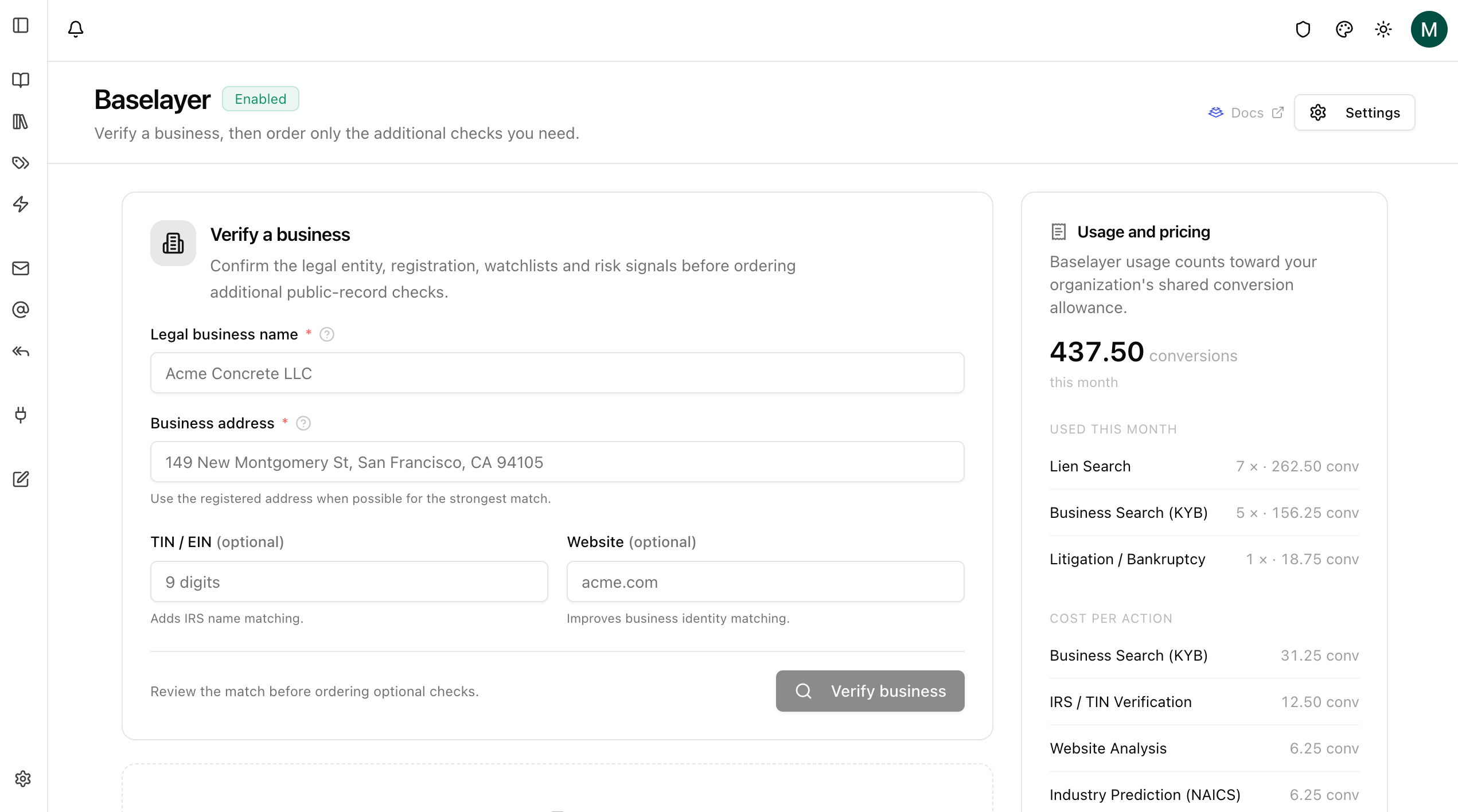The image size is (1458, 812).
Task: Focus the TIN / EIN field
Action: pos(349,582)
